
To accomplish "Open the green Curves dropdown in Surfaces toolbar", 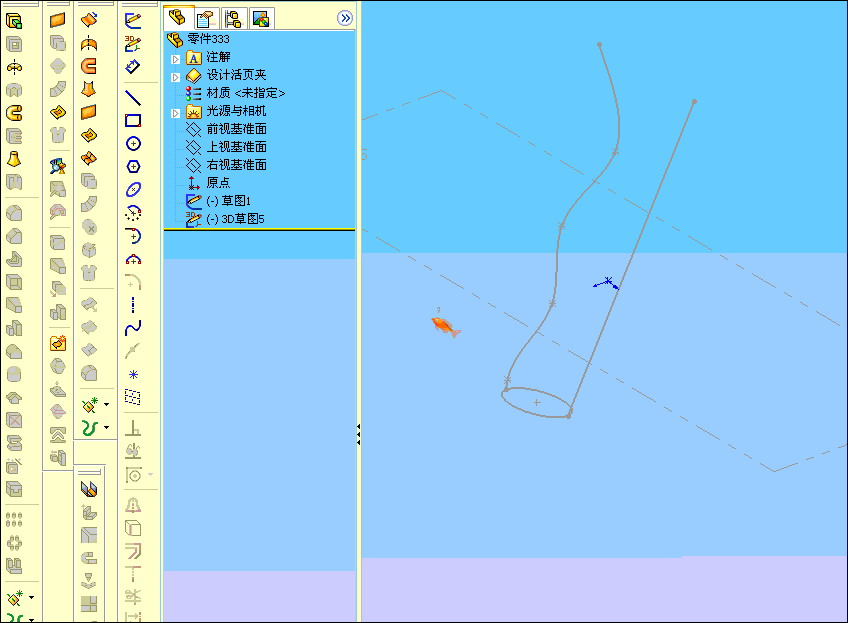I will pos(107,427).
